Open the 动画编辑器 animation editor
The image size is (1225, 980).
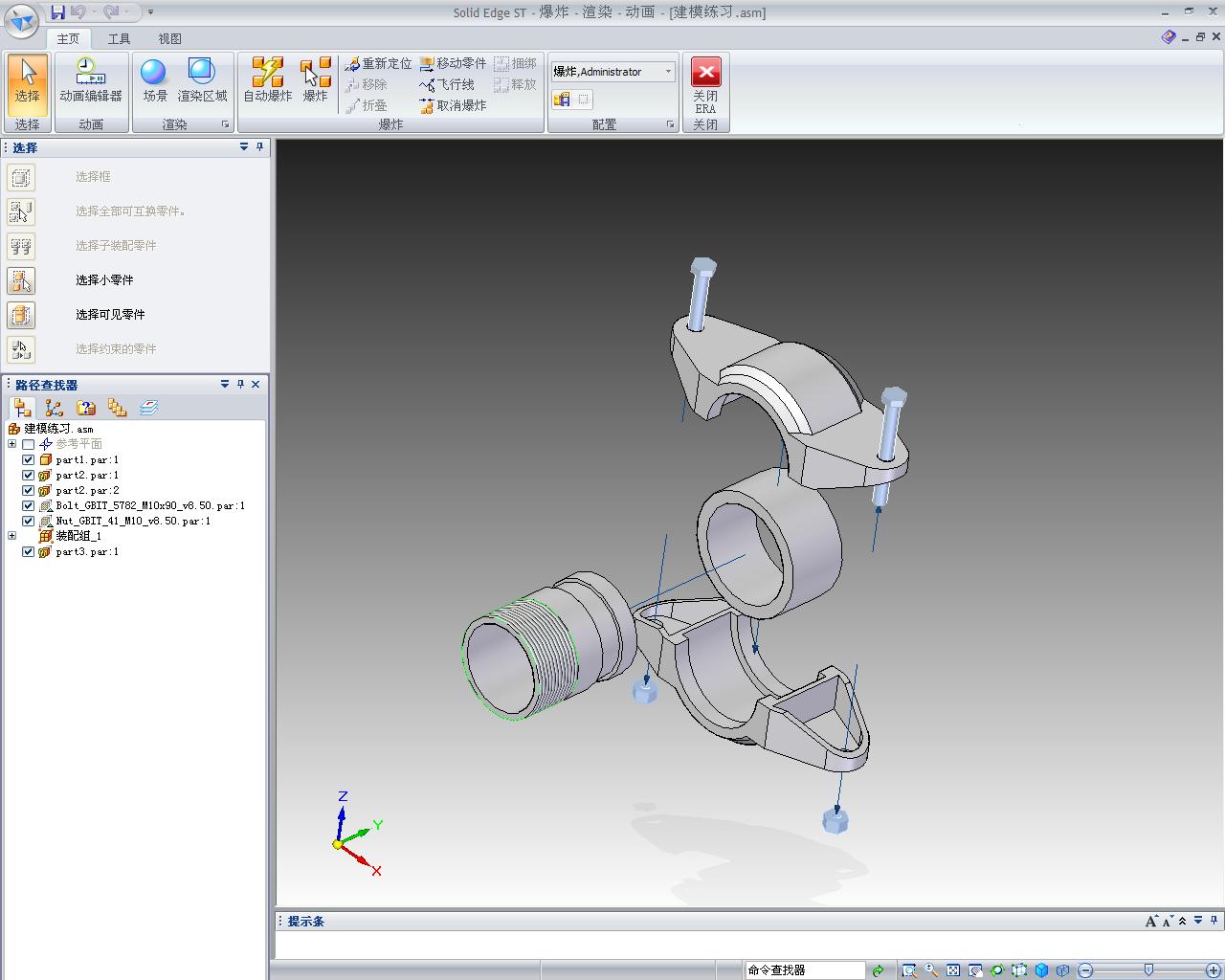91,80
